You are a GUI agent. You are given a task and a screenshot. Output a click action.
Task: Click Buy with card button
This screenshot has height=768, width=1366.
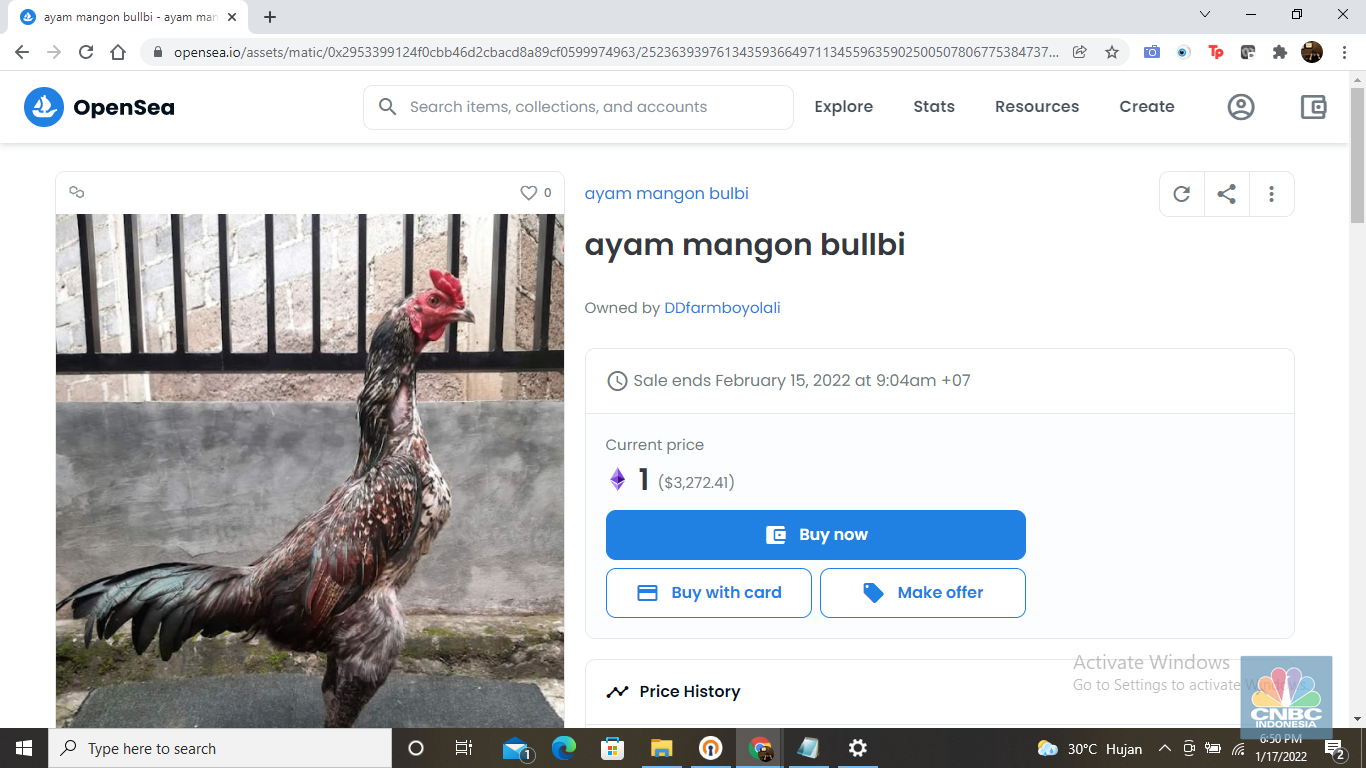709,593
